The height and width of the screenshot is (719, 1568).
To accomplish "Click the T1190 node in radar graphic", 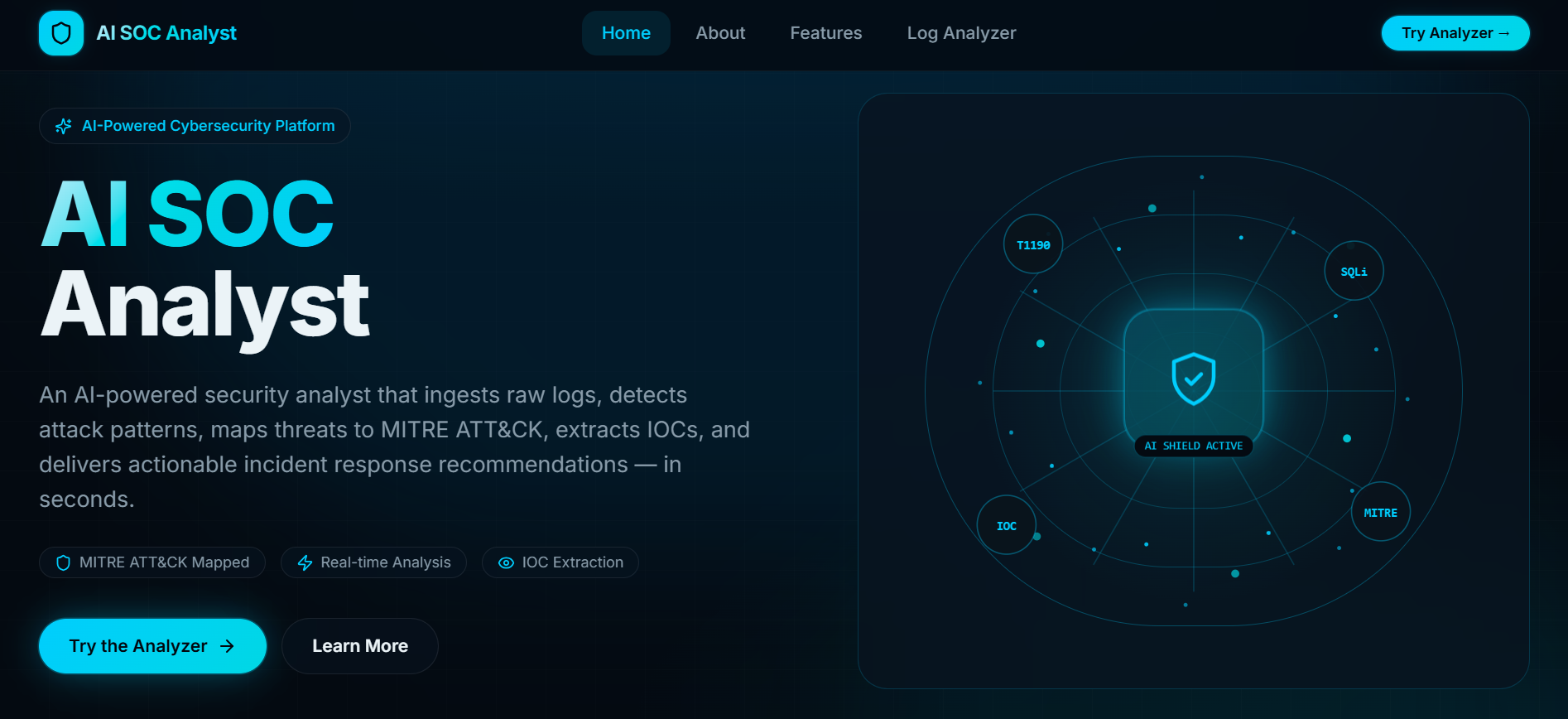I will click(1033, 244).
